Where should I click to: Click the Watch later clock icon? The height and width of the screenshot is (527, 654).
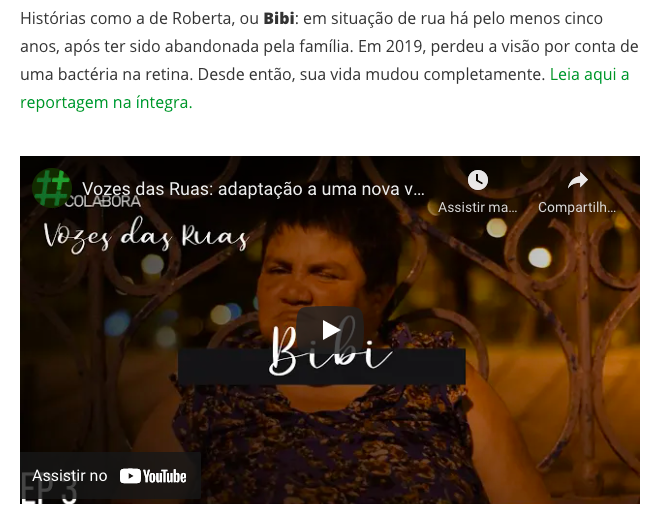pos(478,180)
